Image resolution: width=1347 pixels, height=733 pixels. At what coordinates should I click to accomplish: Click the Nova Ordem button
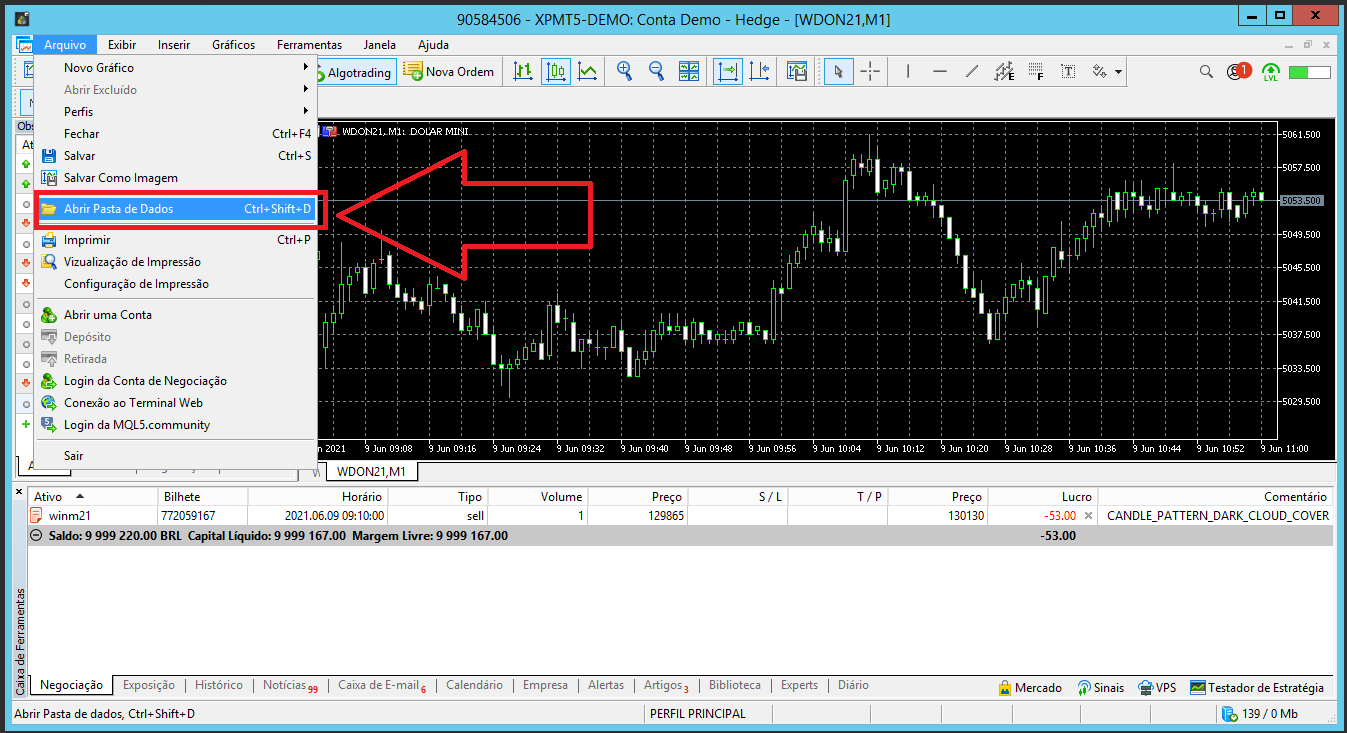click(x=449, y=72)
